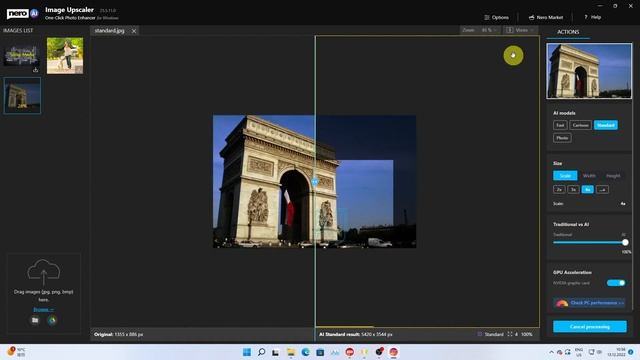This screenshot has height=360, width=640.
Task: Click the before/after split handle on the image
Action: (x=315, y=182)
